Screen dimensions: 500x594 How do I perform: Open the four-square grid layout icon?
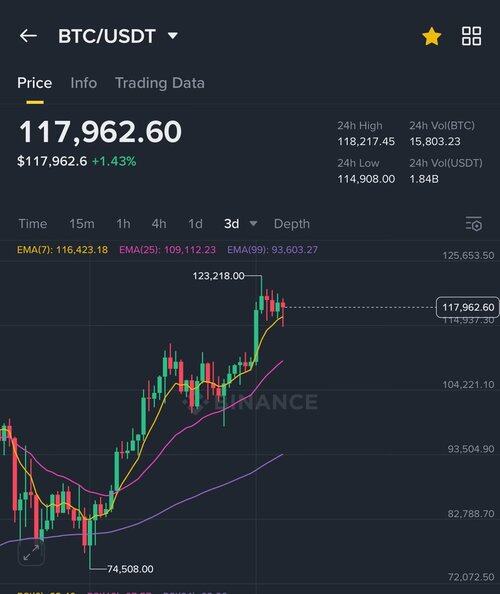pos(472,36)
